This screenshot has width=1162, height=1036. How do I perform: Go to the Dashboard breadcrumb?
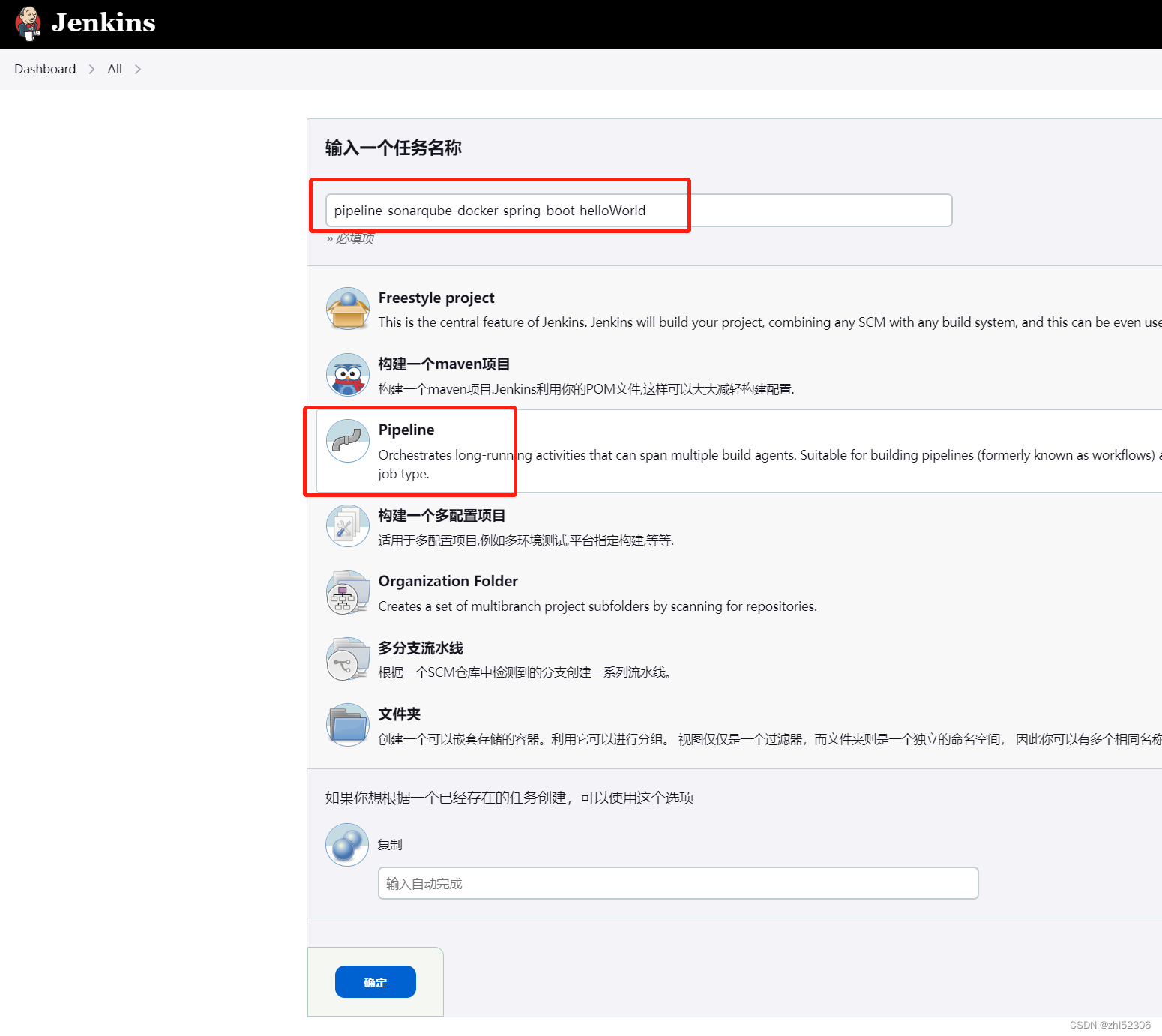(x=45, y=69)
